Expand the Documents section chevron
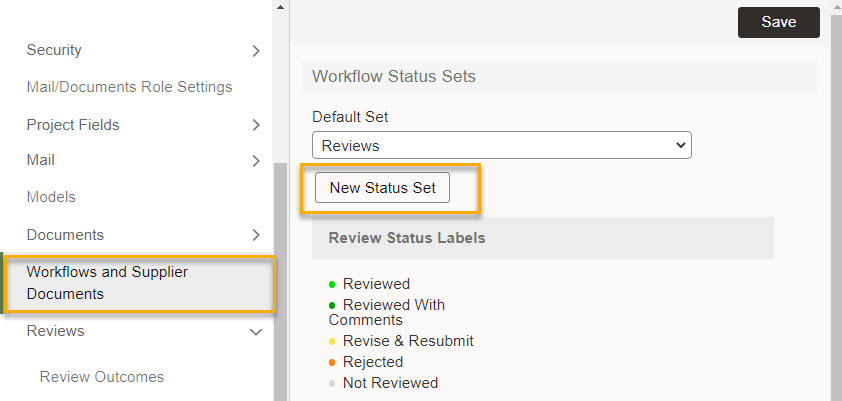 pyautogui.click(x=256, y=235)
